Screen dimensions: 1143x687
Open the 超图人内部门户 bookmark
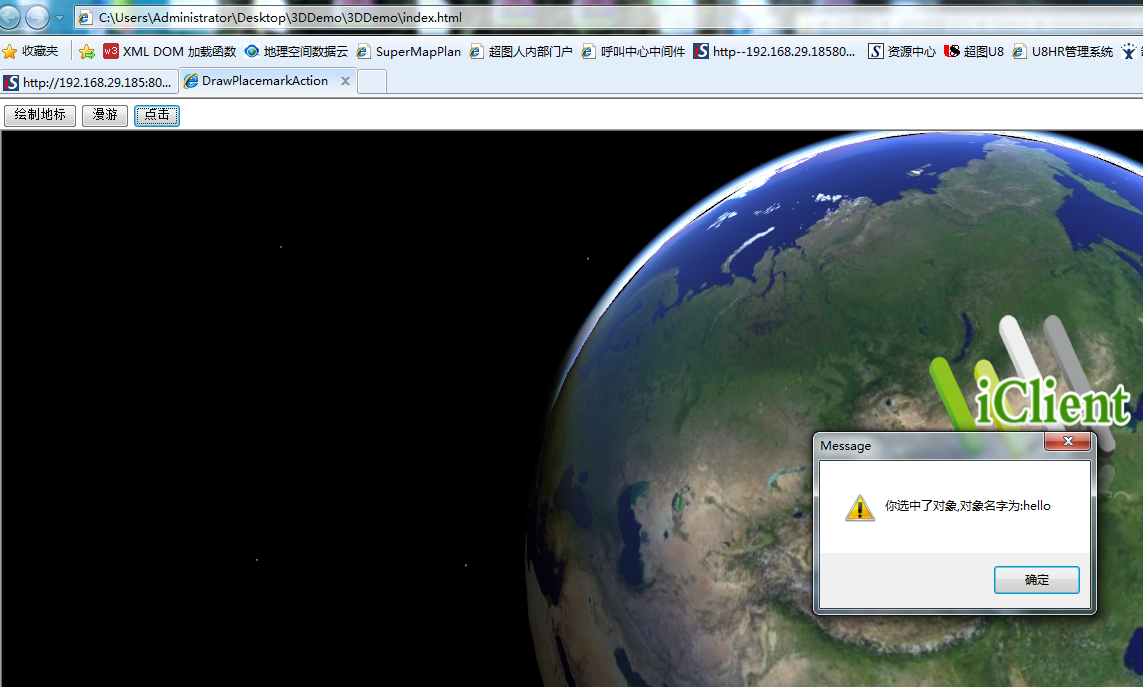pos(521,51)
